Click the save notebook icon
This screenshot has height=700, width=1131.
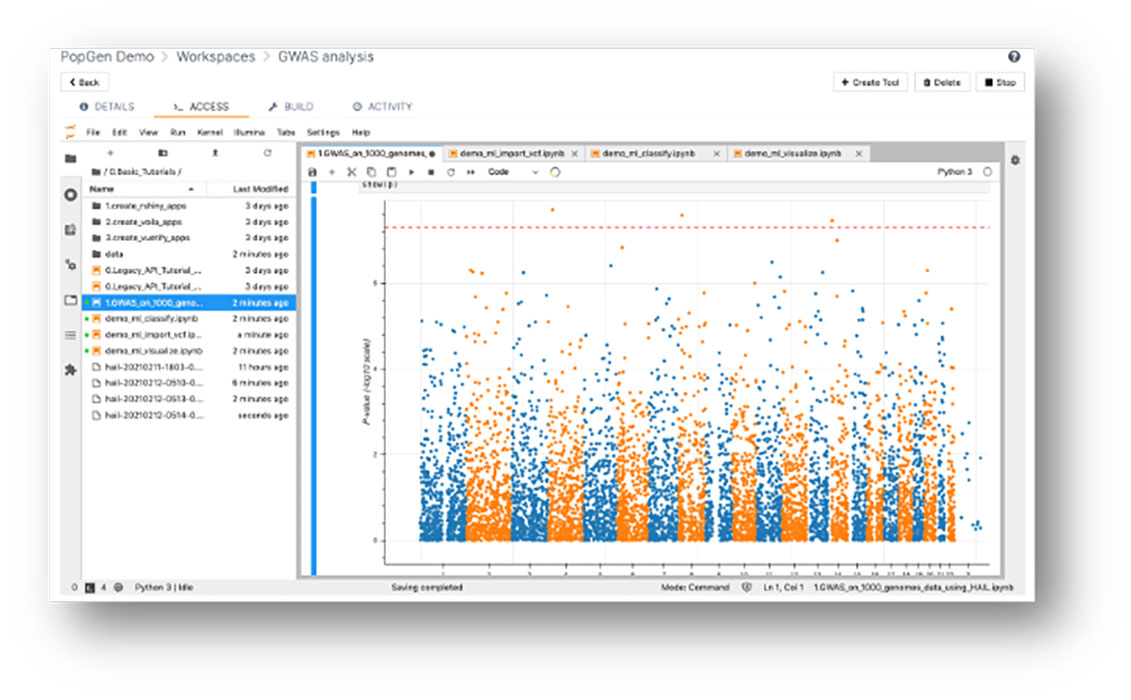click(x=313, y=172)
